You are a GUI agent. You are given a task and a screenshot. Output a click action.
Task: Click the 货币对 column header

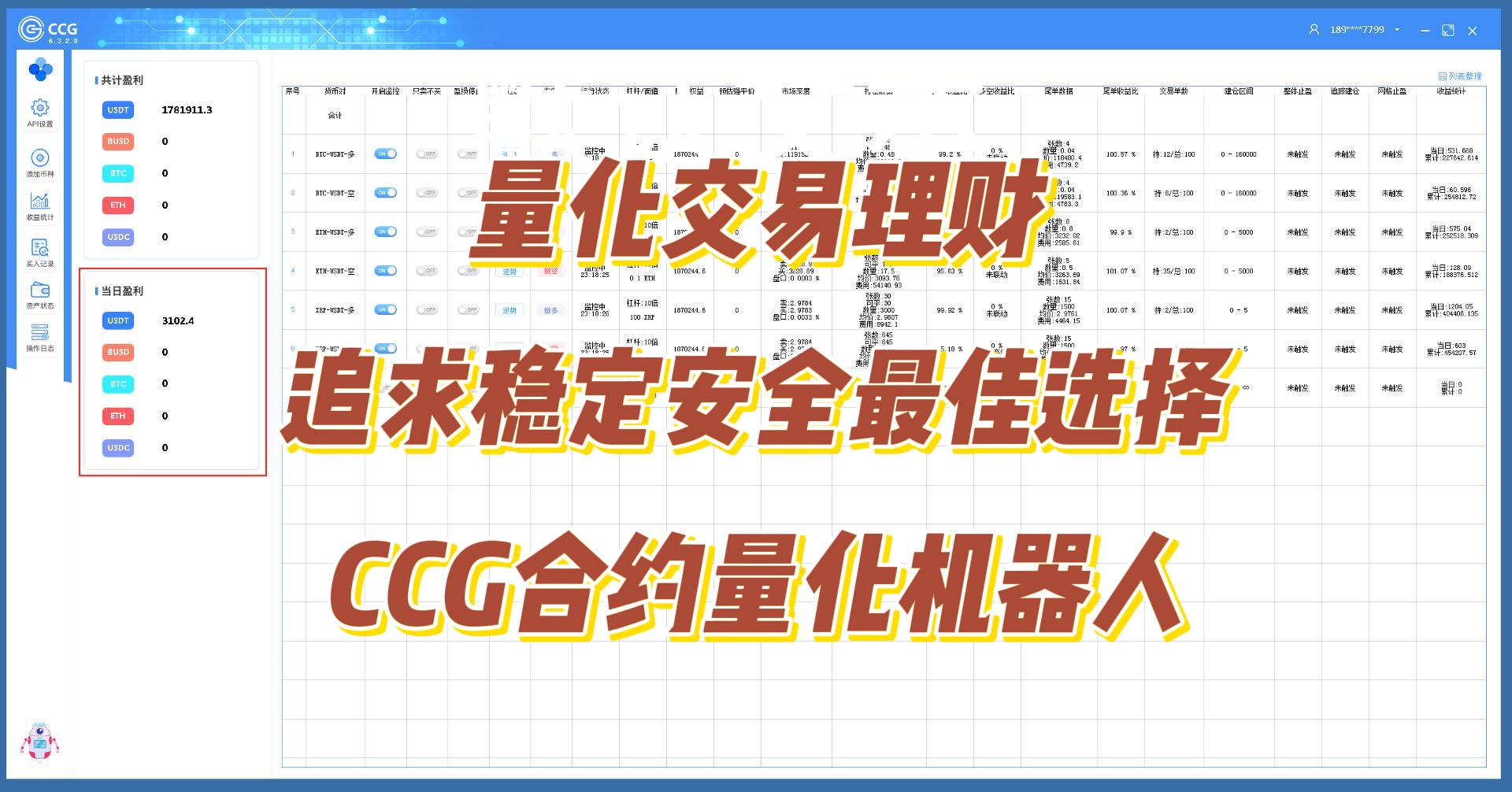[335, 91]
